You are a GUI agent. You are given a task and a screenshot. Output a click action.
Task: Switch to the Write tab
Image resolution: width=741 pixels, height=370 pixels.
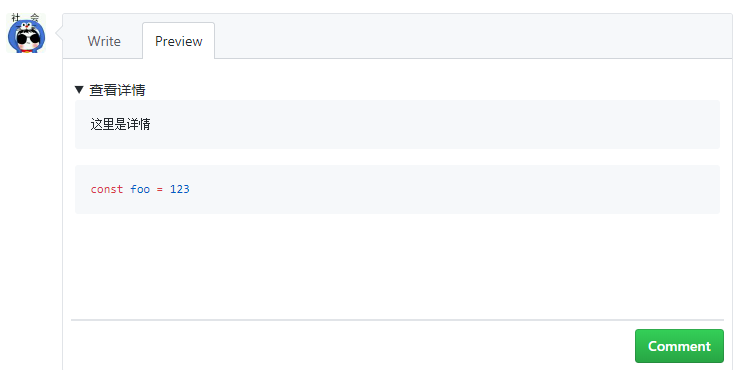coord(104,41)
